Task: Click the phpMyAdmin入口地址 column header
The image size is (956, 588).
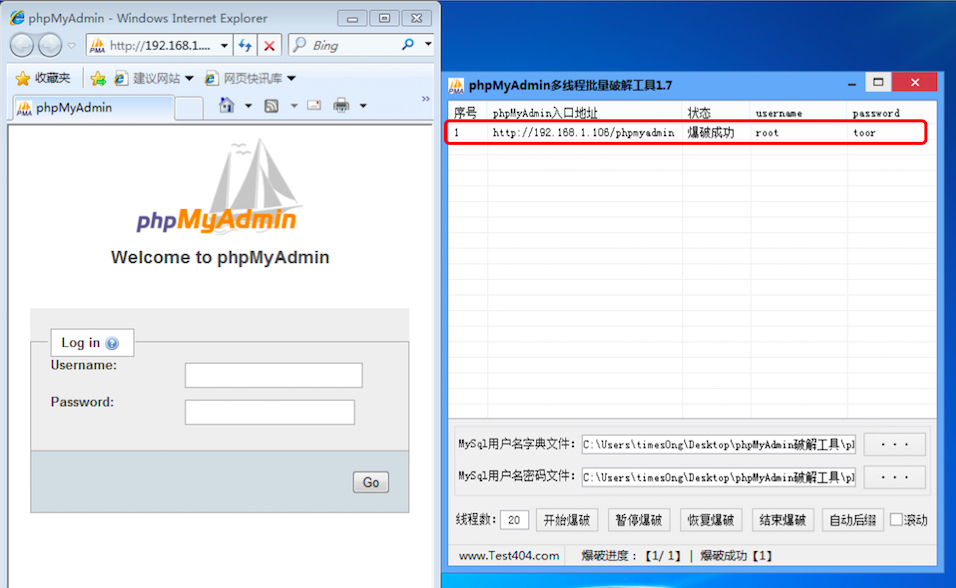Action: (x=585, y=113)
